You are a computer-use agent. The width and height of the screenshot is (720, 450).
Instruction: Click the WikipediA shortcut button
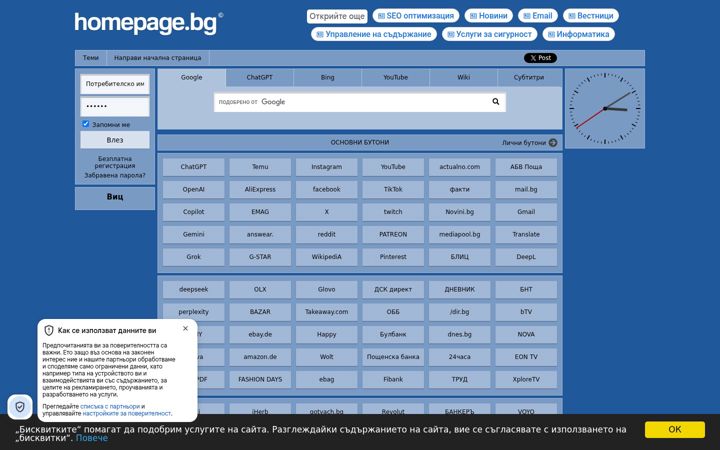point(326,257)
